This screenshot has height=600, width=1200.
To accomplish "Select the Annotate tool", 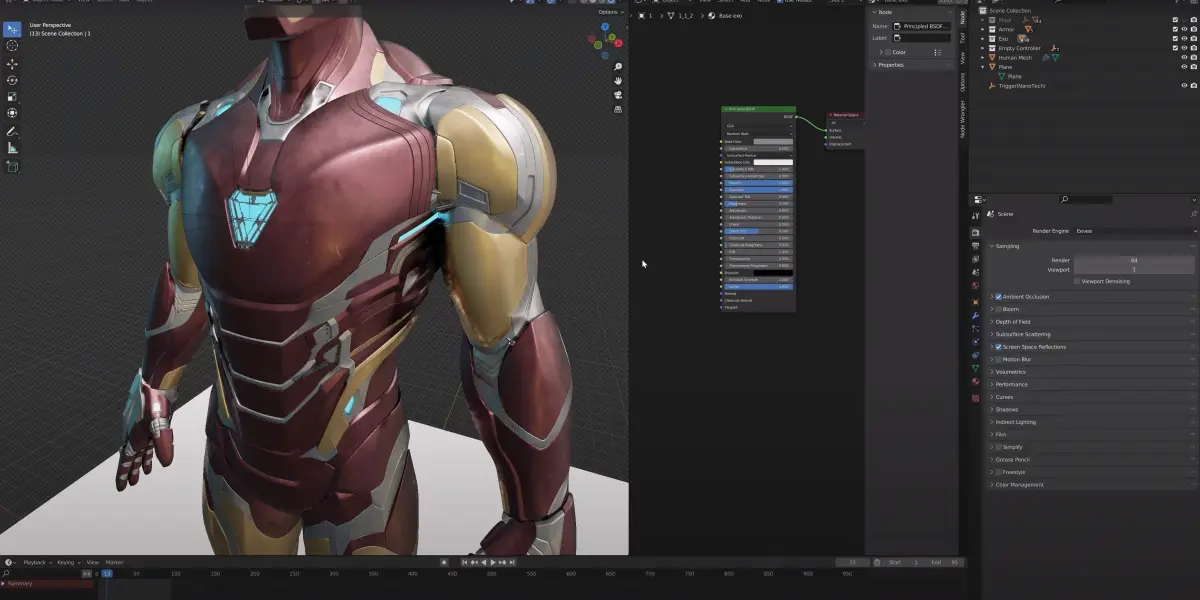I will point(12,131).
